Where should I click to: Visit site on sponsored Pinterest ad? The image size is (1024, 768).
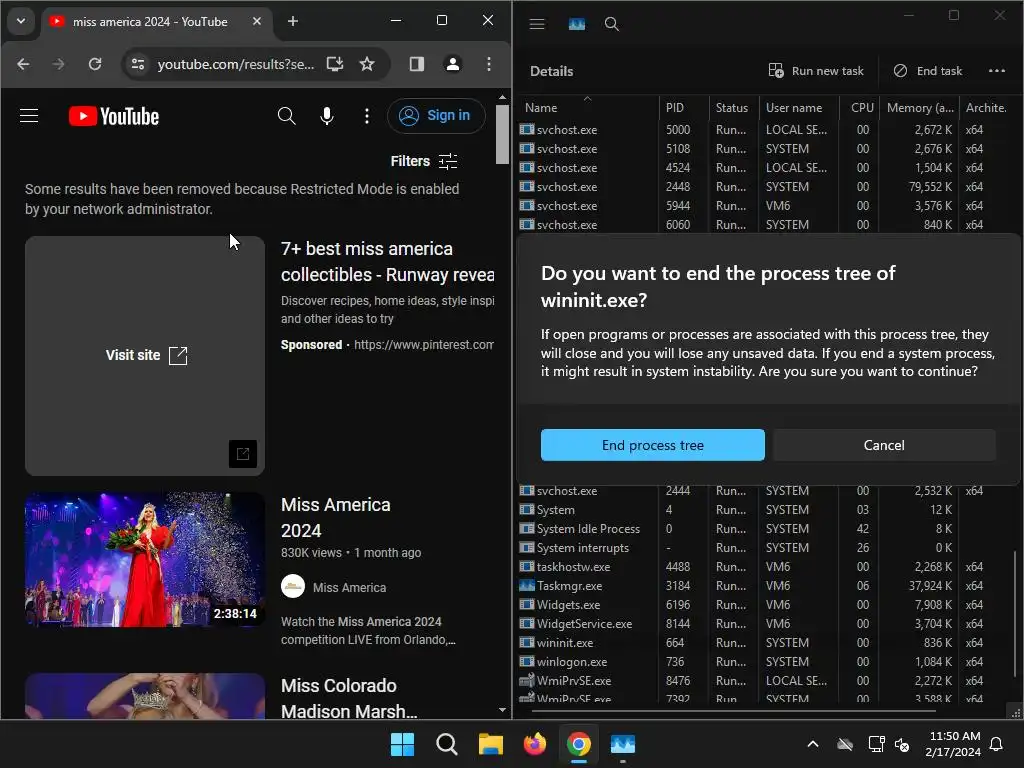(146, 355)
